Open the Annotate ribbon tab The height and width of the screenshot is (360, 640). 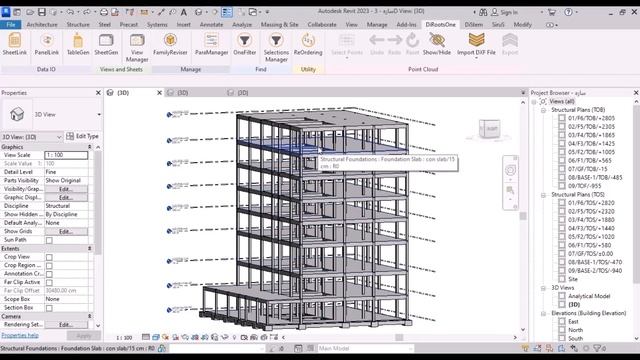point(211,24)
